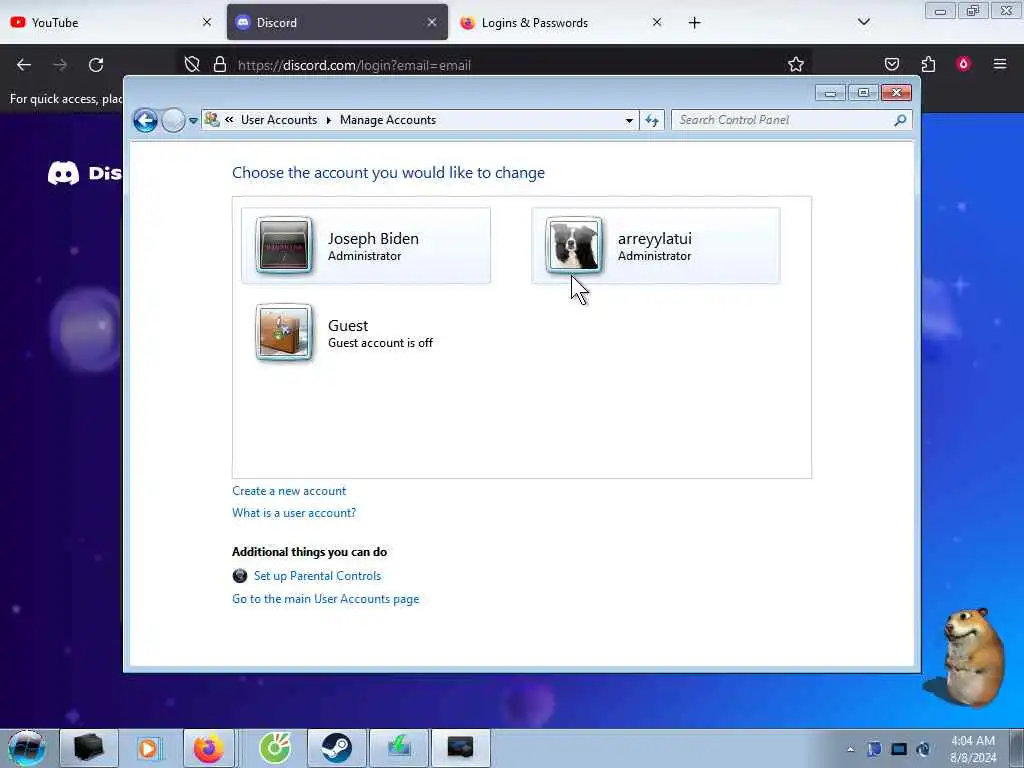Viewport: 1024px width, 768px height.
Task: Select the arreyylatui dog account picture
Action: pyautogui.click(x=573, y=245)
